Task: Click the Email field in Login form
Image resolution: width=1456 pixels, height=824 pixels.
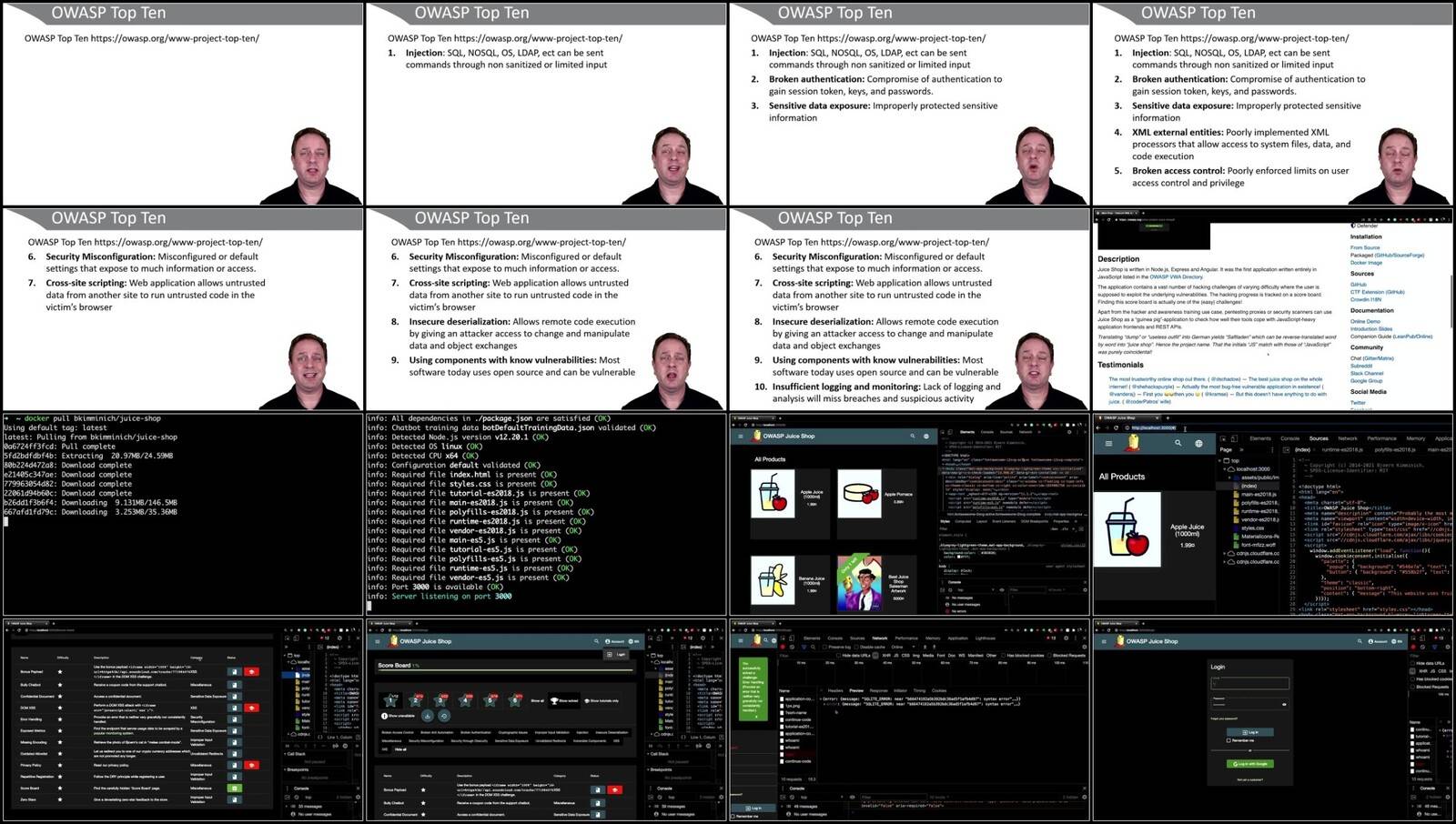Action: 1250,683
